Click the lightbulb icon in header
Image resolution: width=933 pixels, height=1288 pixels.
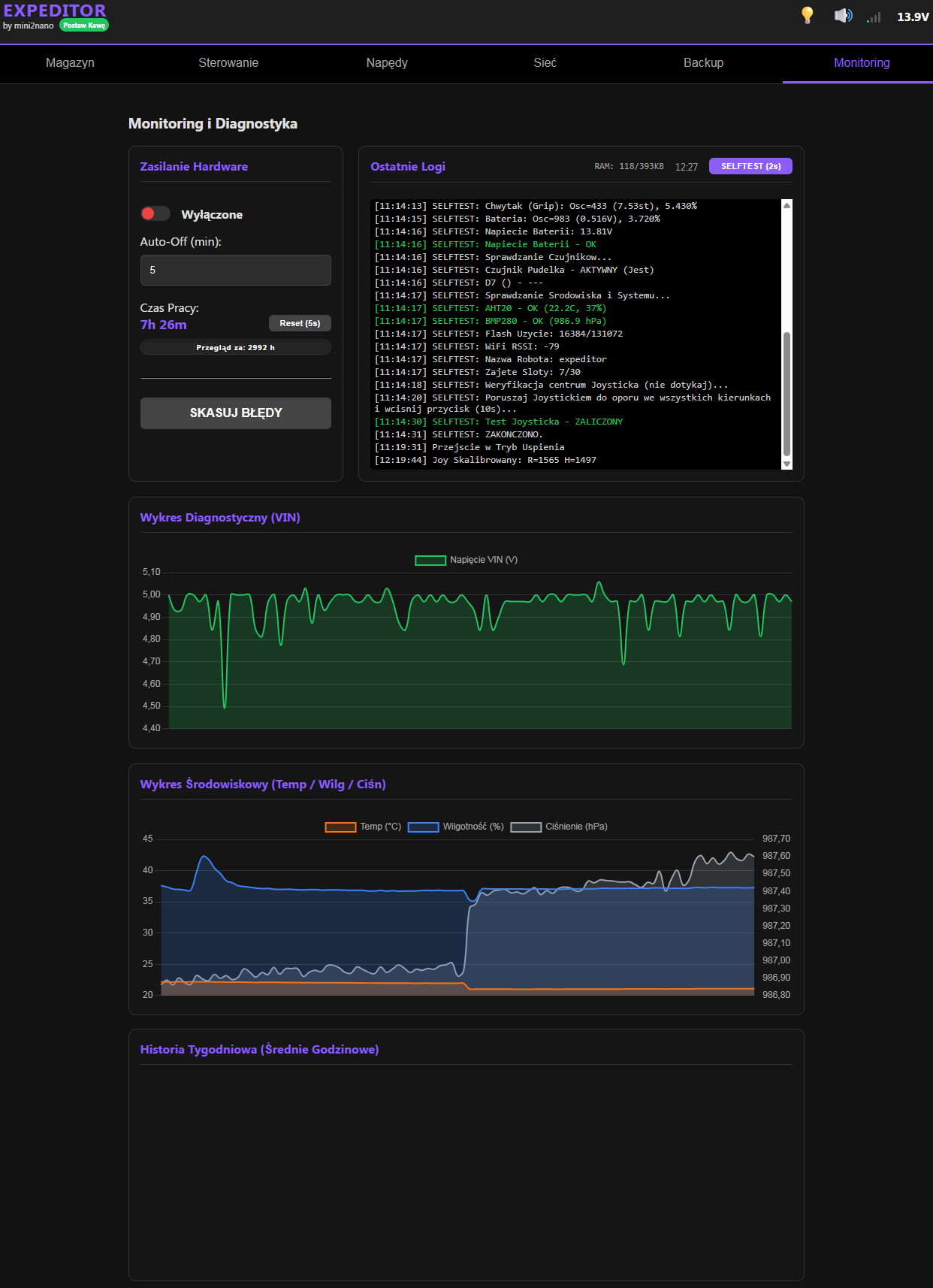tap(808, 15)
